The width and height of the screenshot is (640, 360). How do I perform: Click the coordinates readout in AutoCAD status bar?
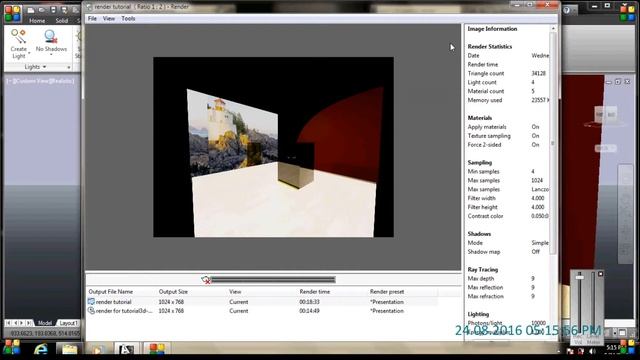click(45, 333)
